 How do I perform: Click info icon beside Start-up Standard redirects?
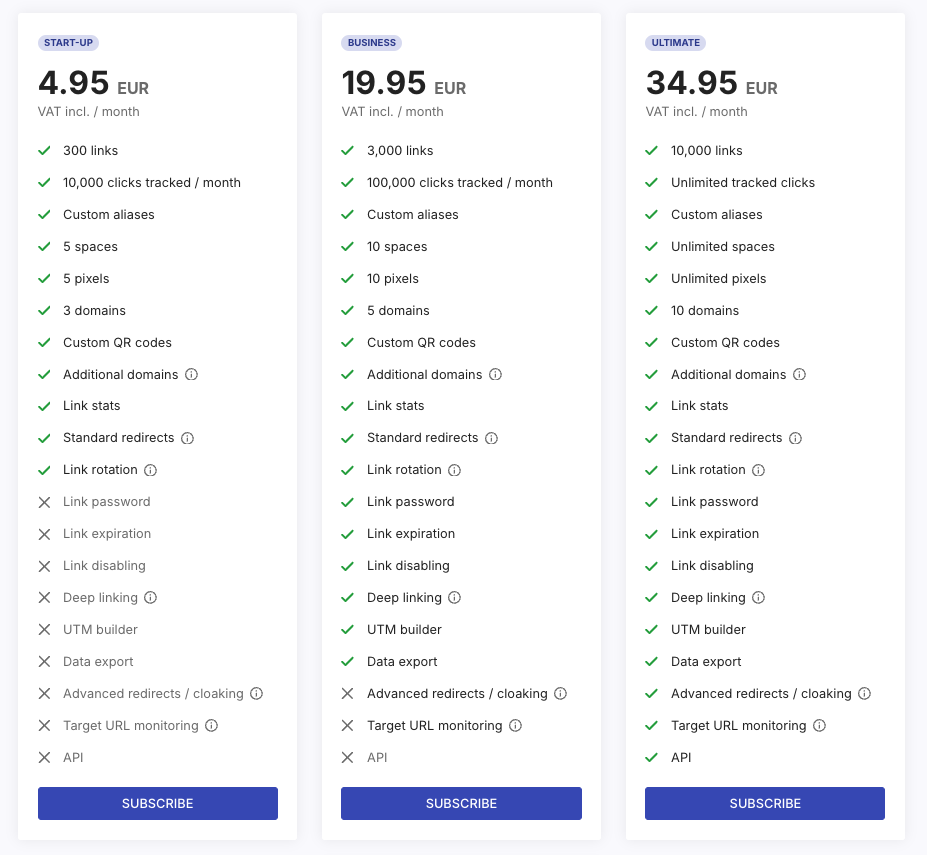click(x=188, y=438)
